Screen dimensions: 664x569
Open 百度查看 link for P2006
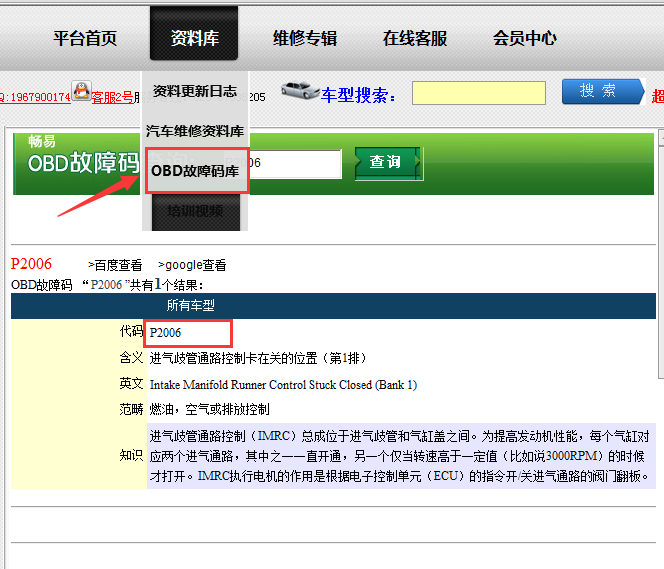(115, 265)
